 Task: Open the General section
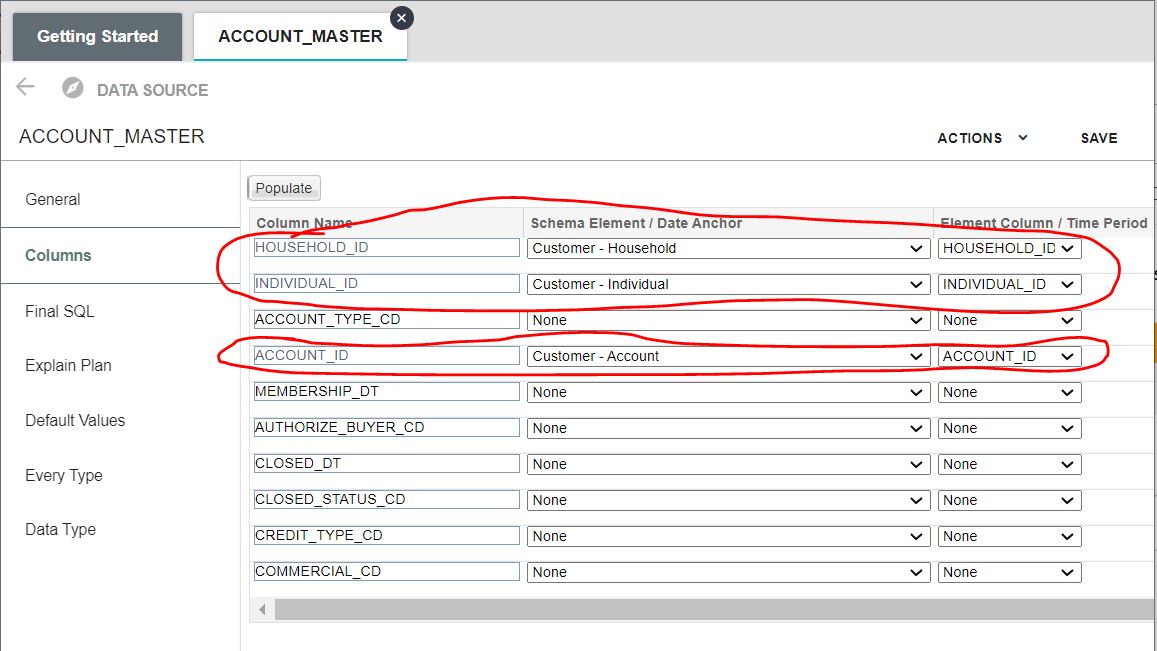[53, 199]
